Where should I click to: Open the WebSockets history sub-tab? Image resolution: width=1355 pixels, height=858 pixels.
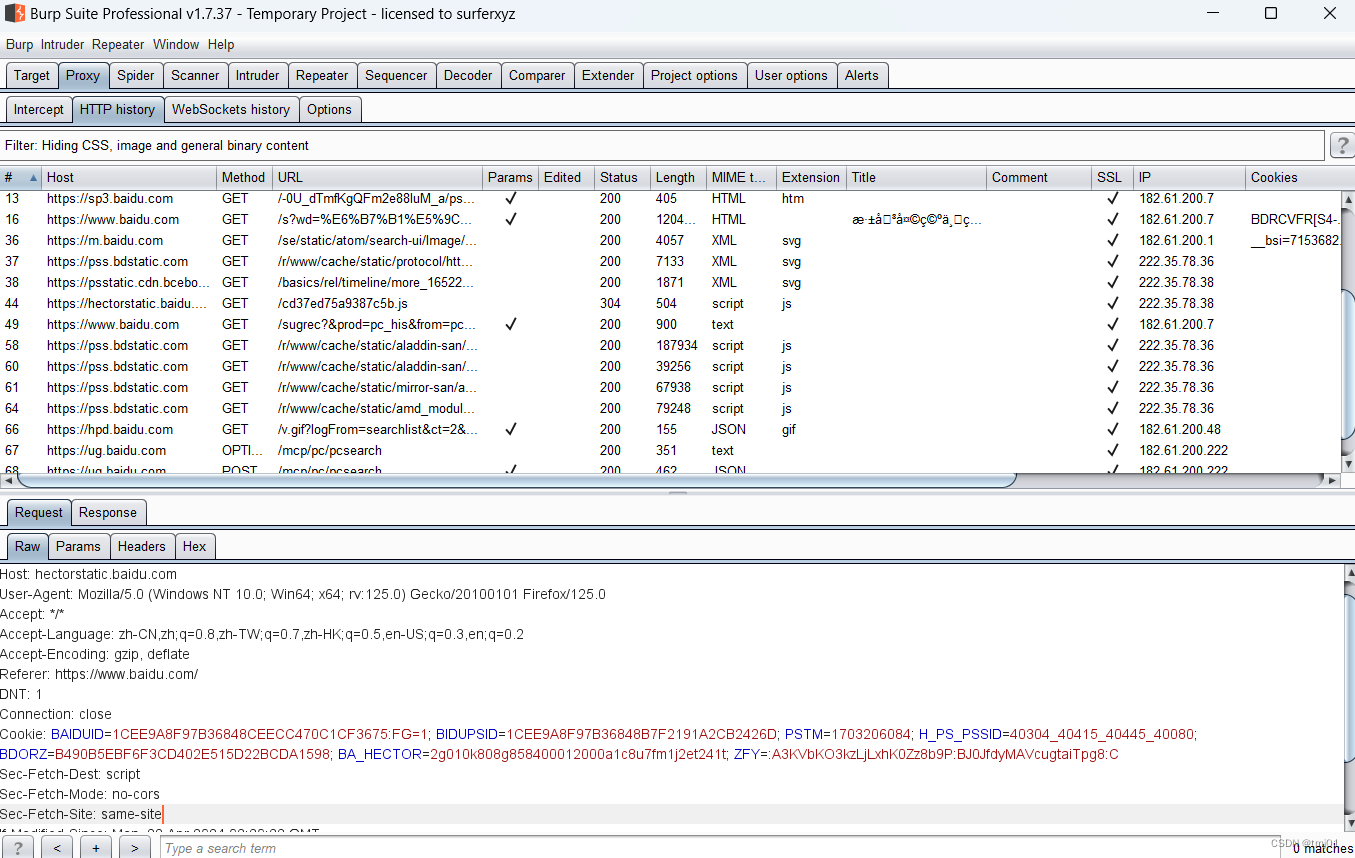pos(231,109)
